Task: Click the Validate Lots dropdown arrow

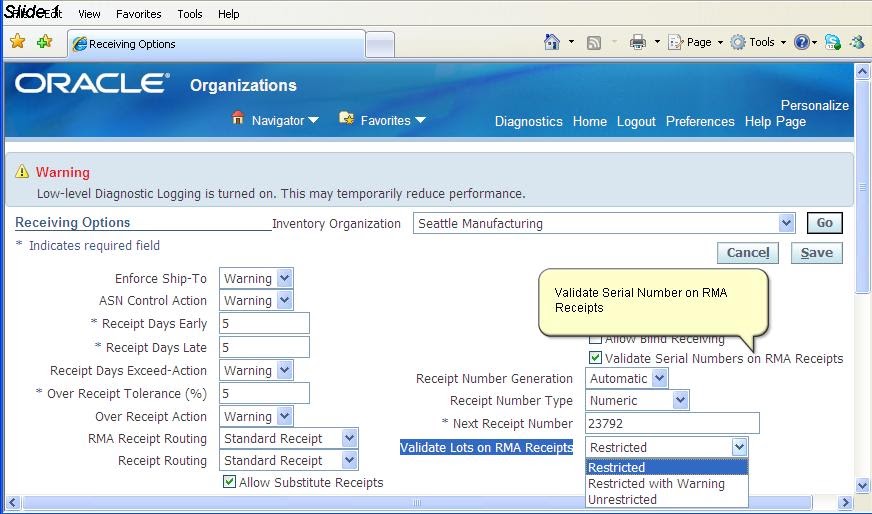Action: tap(739, 447)
